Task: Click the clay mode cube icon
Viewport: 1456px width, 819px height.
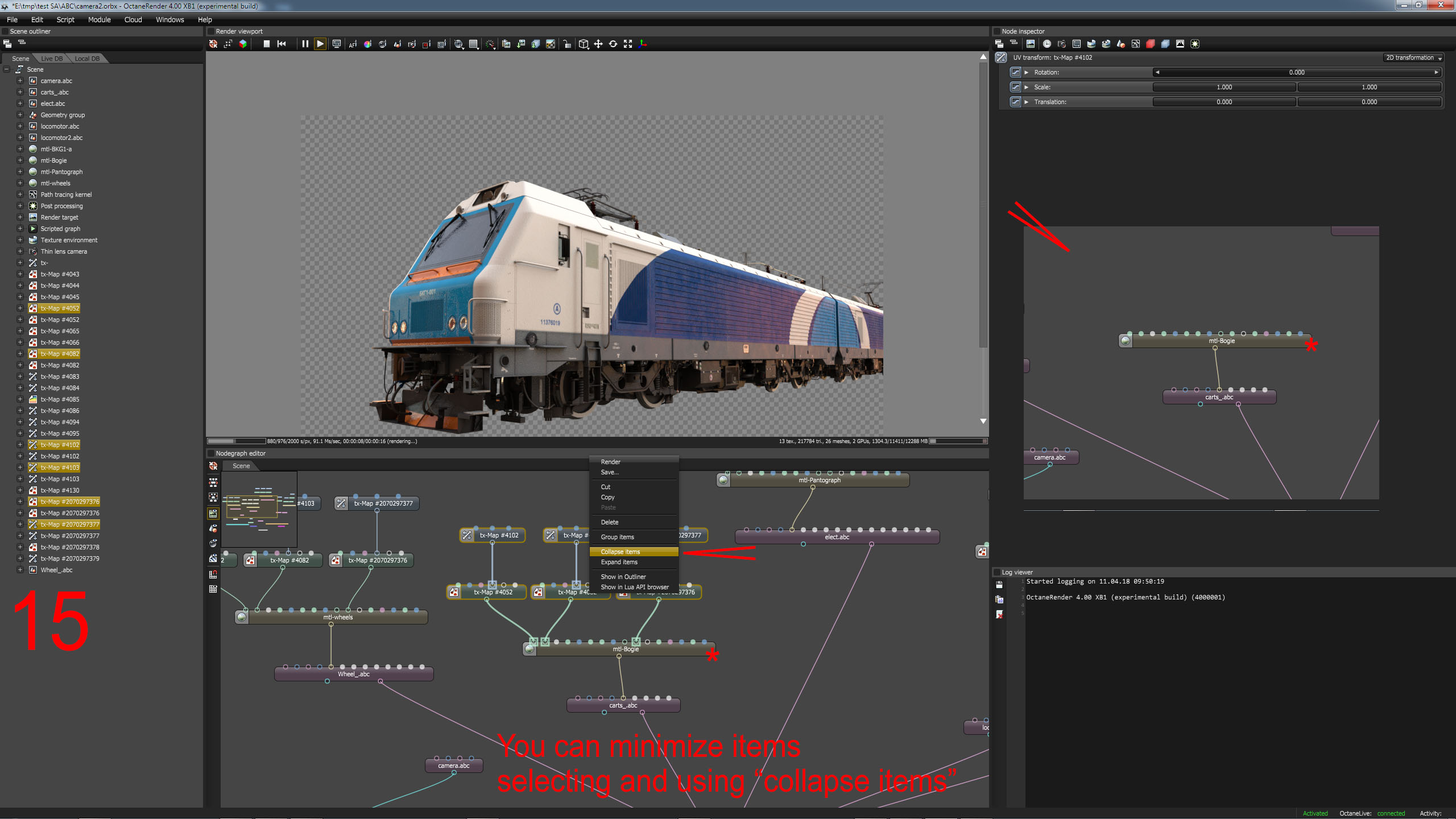Action: click(584, 44)
